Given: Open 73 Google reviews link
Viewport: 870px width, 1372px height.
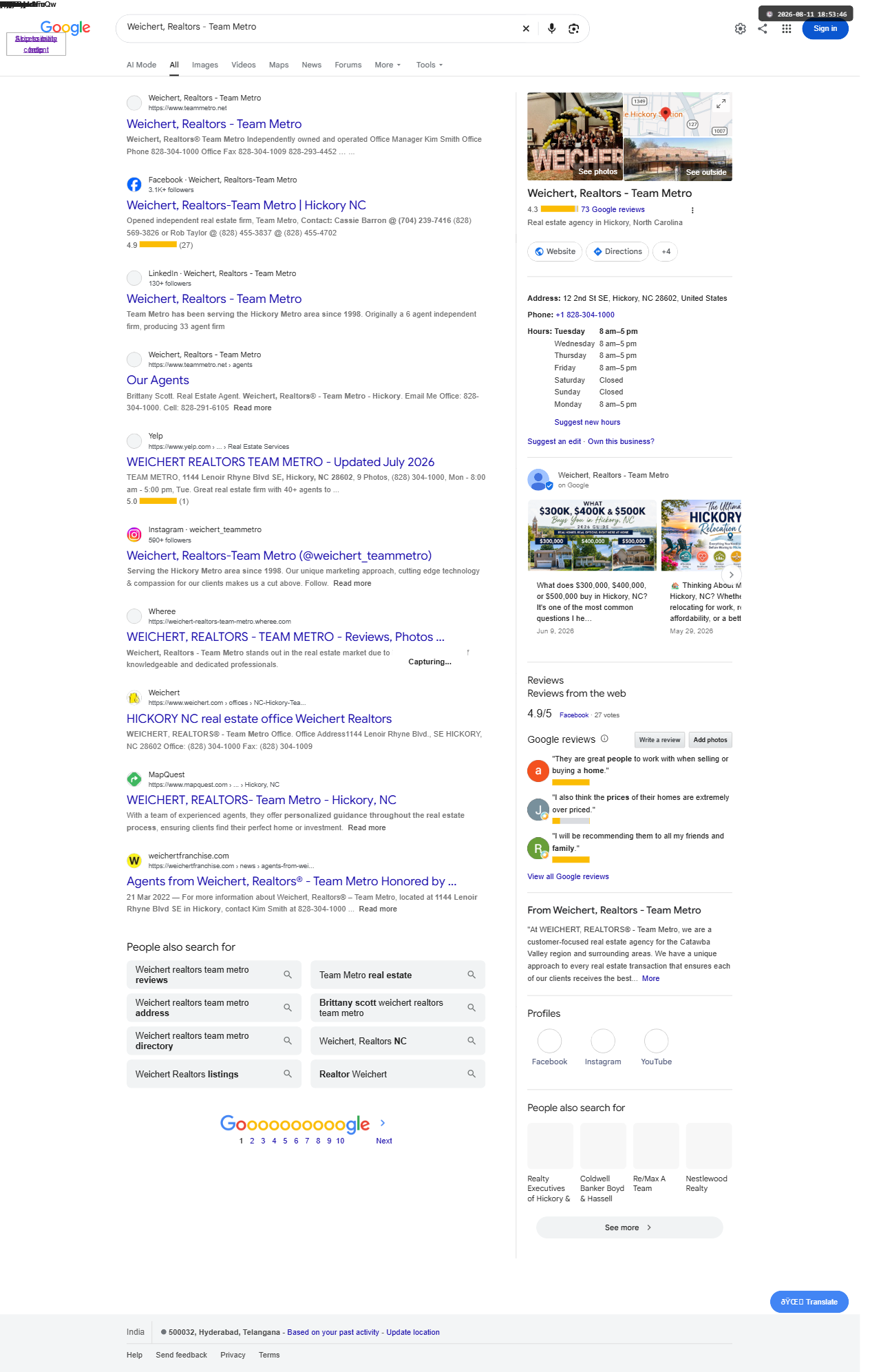Looking at the screenshot, I should point(613,210).
